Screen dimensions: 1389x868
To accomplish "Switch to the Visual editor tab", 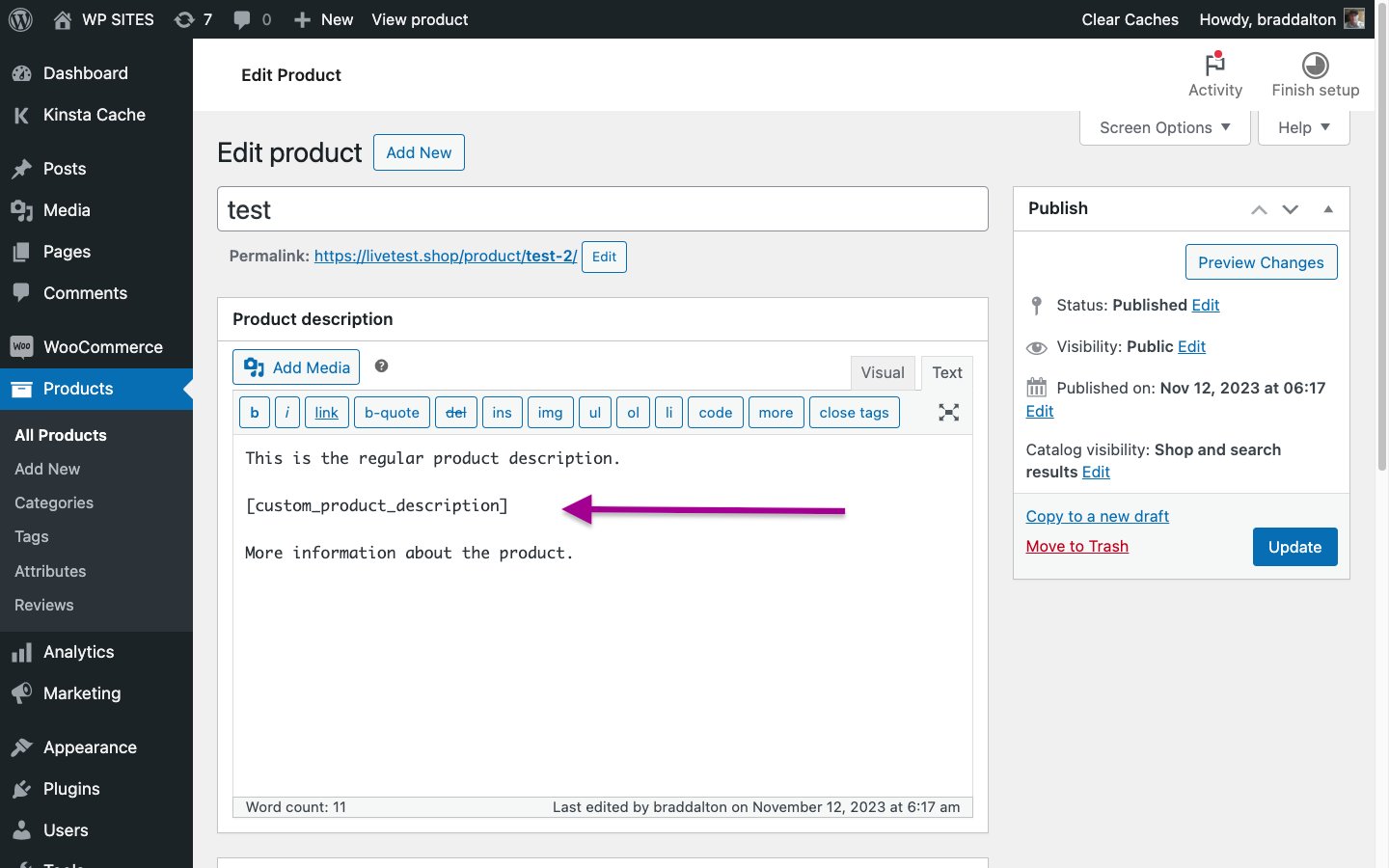I will click(882, 373).
